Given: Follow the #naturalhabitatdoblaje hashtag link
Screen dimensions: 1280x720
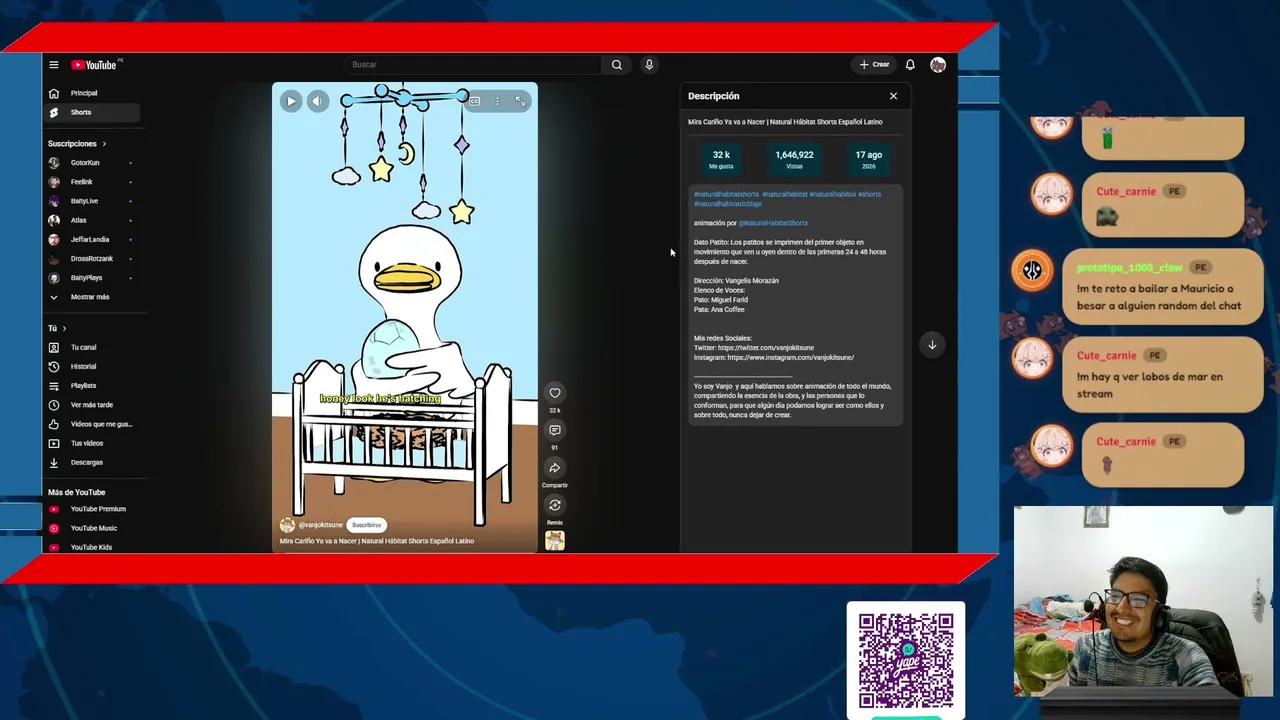Looking at the screenshot, I should coord(727,204).
